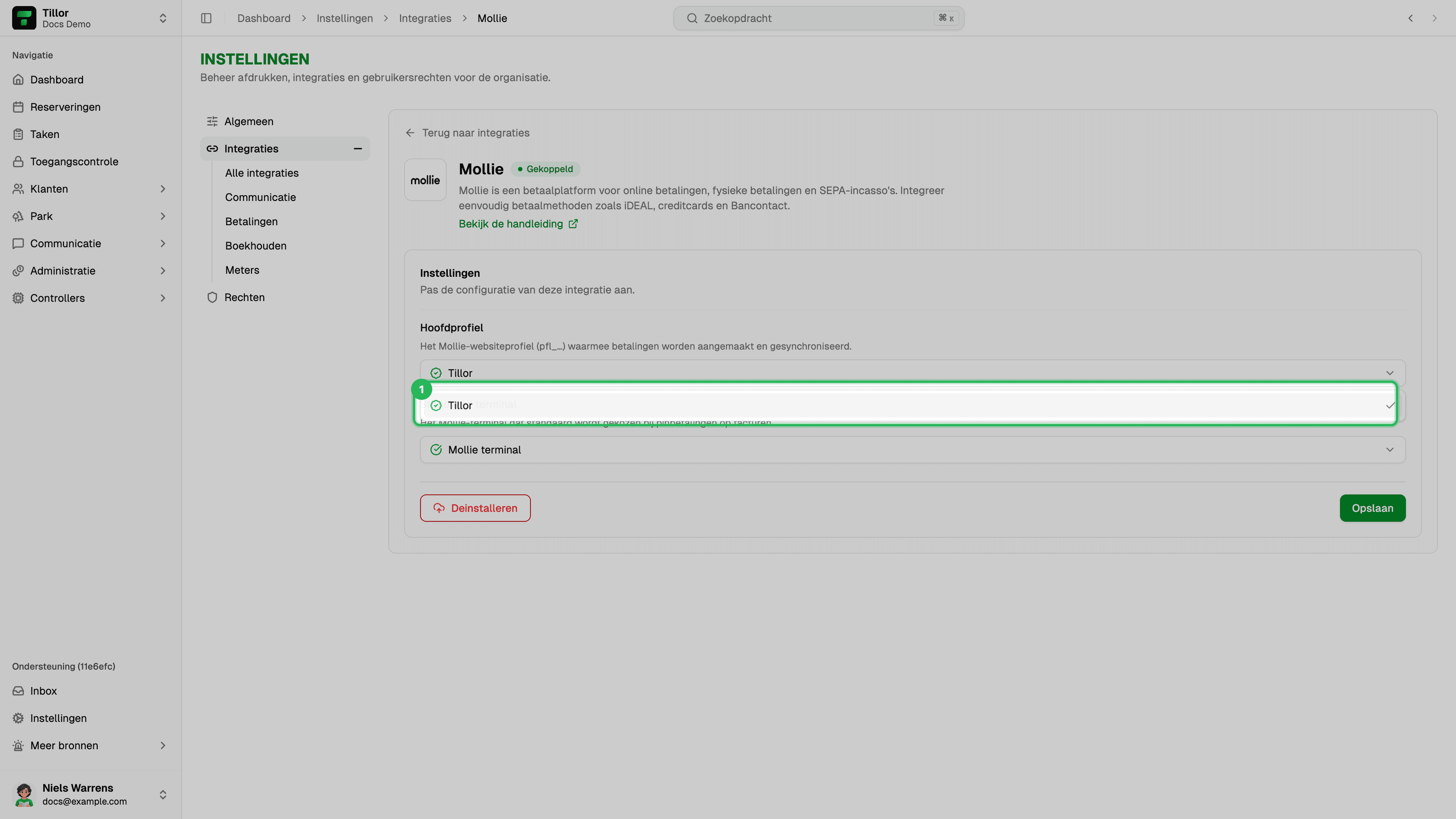Click the Reserveringen calendar icon

pos(18,107)
